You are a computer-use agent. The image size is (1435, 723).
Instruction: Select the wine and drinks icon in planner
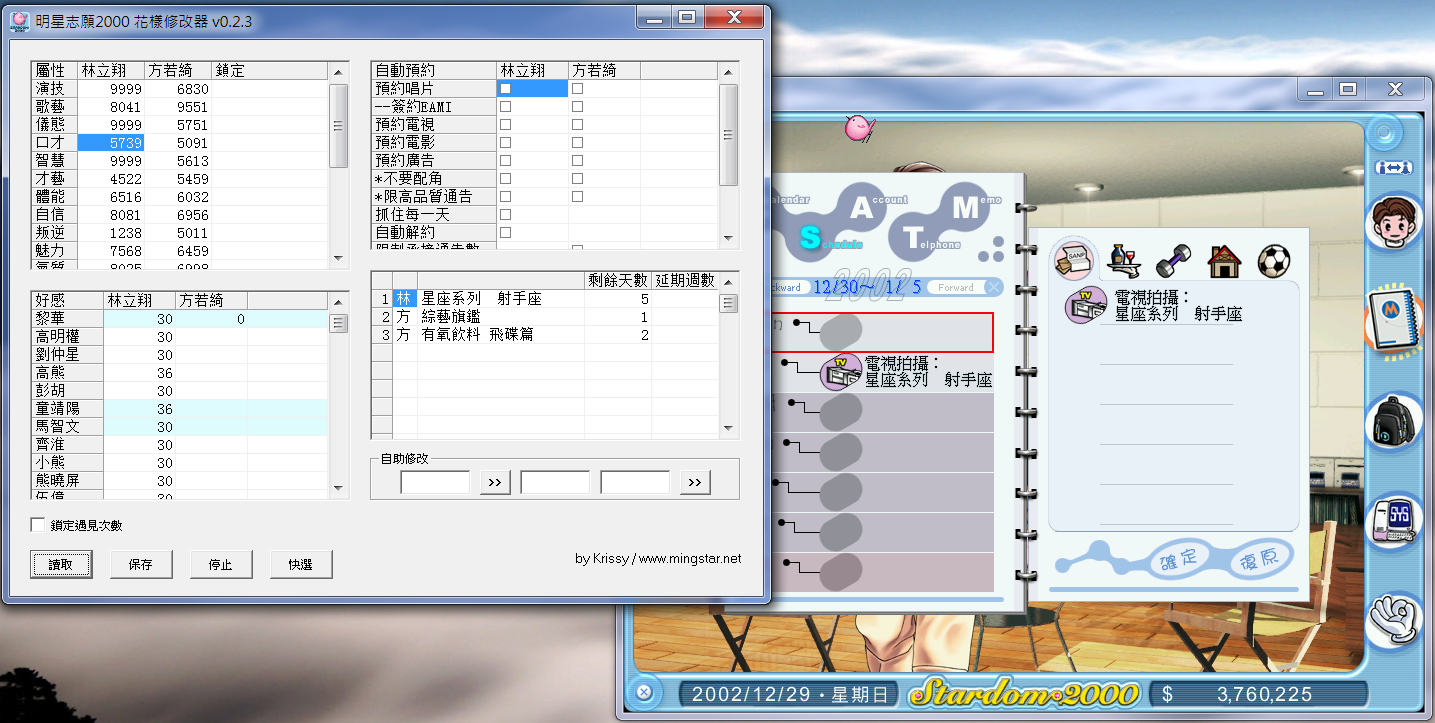(1126, 260)
